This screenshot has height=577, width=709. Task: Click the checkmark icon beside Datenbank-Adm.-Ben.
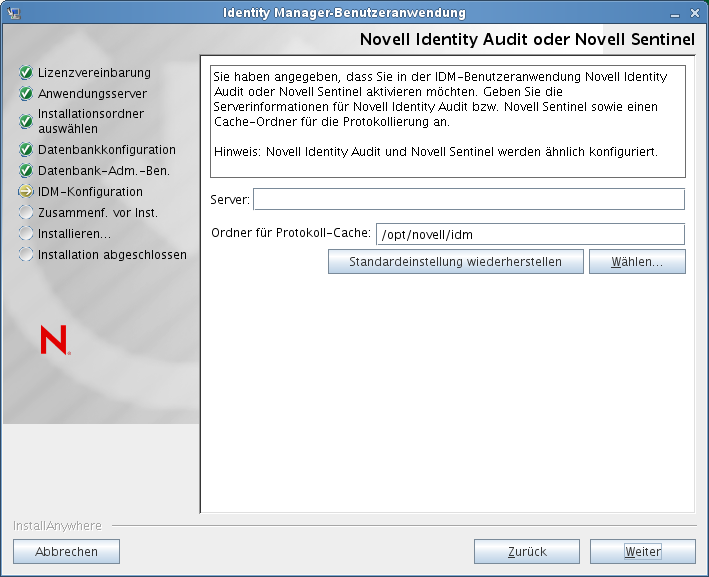pos(26,170)
